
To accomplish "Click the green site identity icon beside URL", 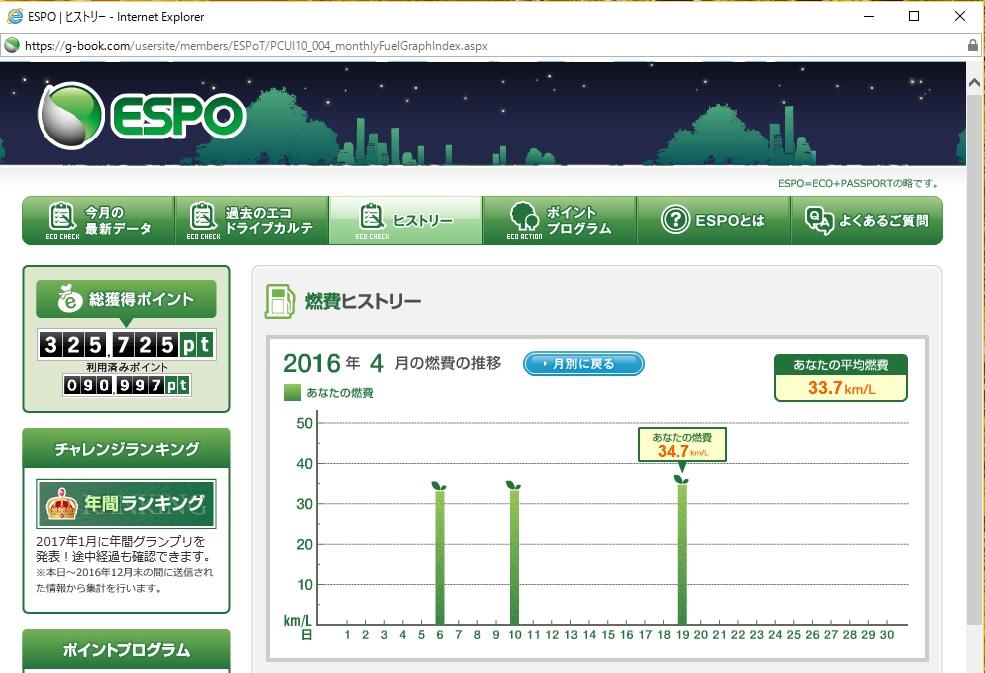I will click(x=11, y=45).
